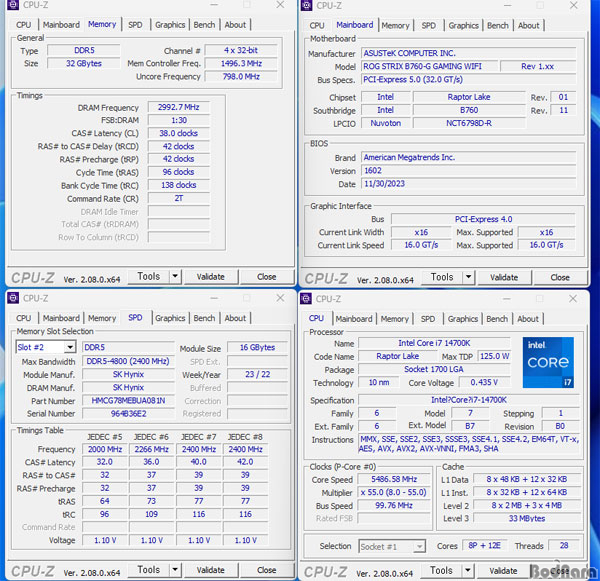Open Bench tab in SPD window
Image resolution: width=600 pixels, height=581 pixels.
tap(204, 318)
